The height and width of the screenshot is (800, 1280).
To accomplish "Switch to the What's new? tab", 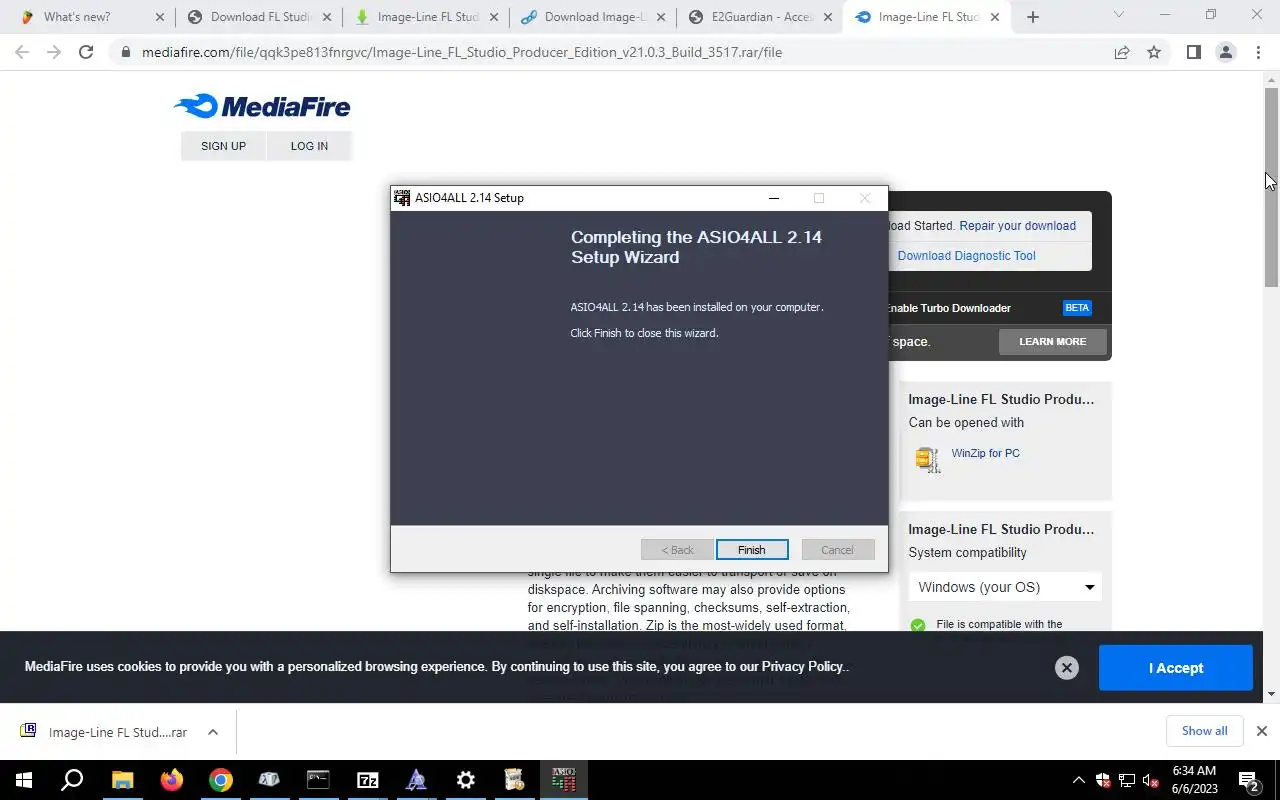I will pyautogui.click(x=92, y=17).
